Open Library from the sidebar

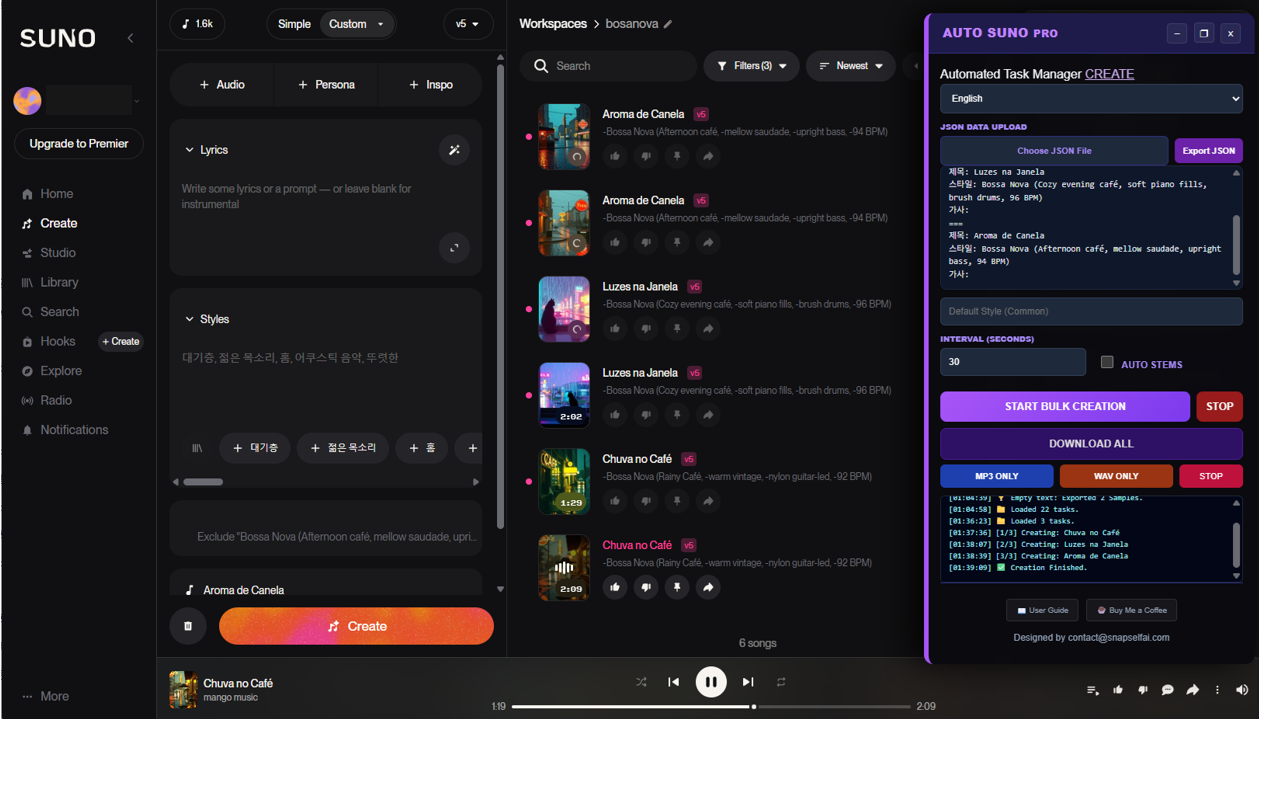(x=50, y=282)
